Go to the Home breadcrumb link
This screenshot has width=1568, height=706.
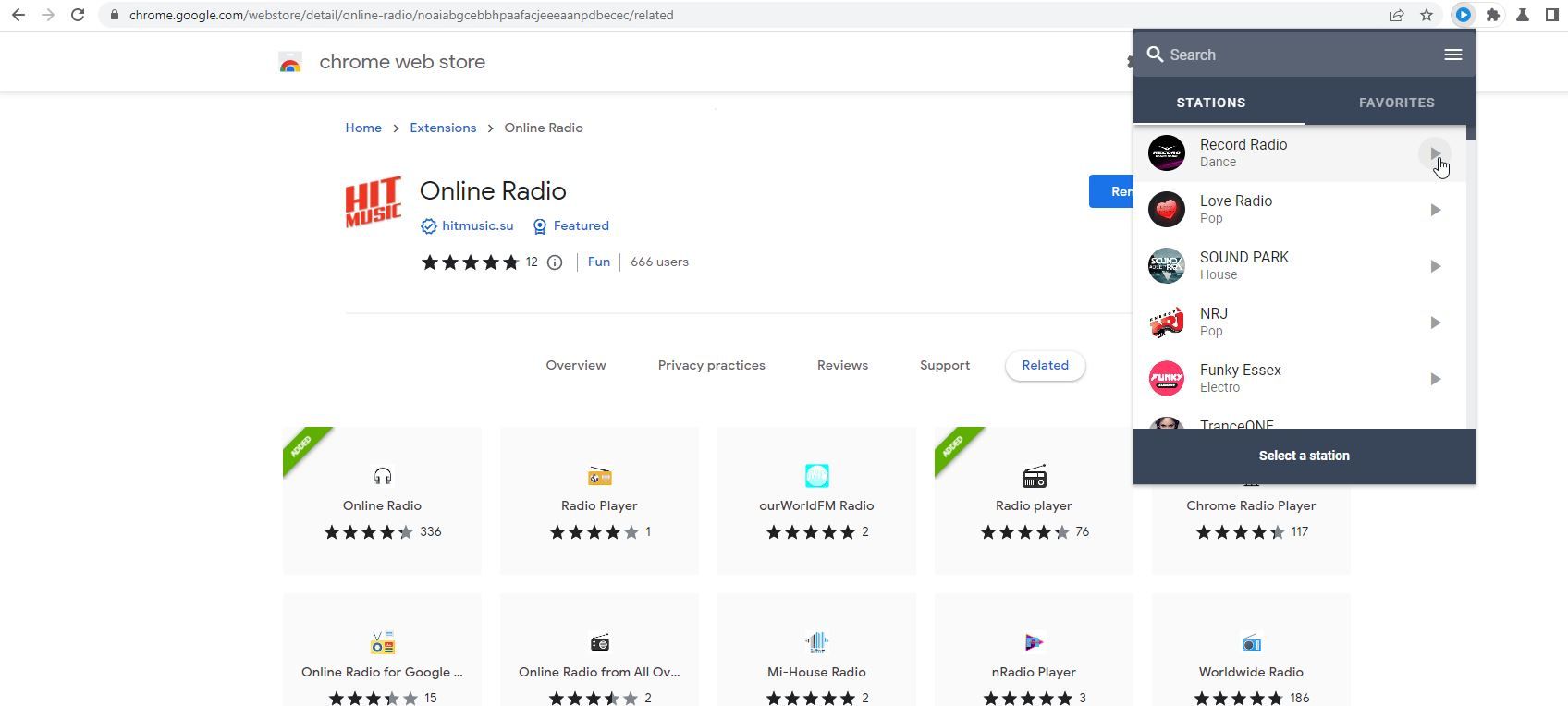tap(363, 128)
